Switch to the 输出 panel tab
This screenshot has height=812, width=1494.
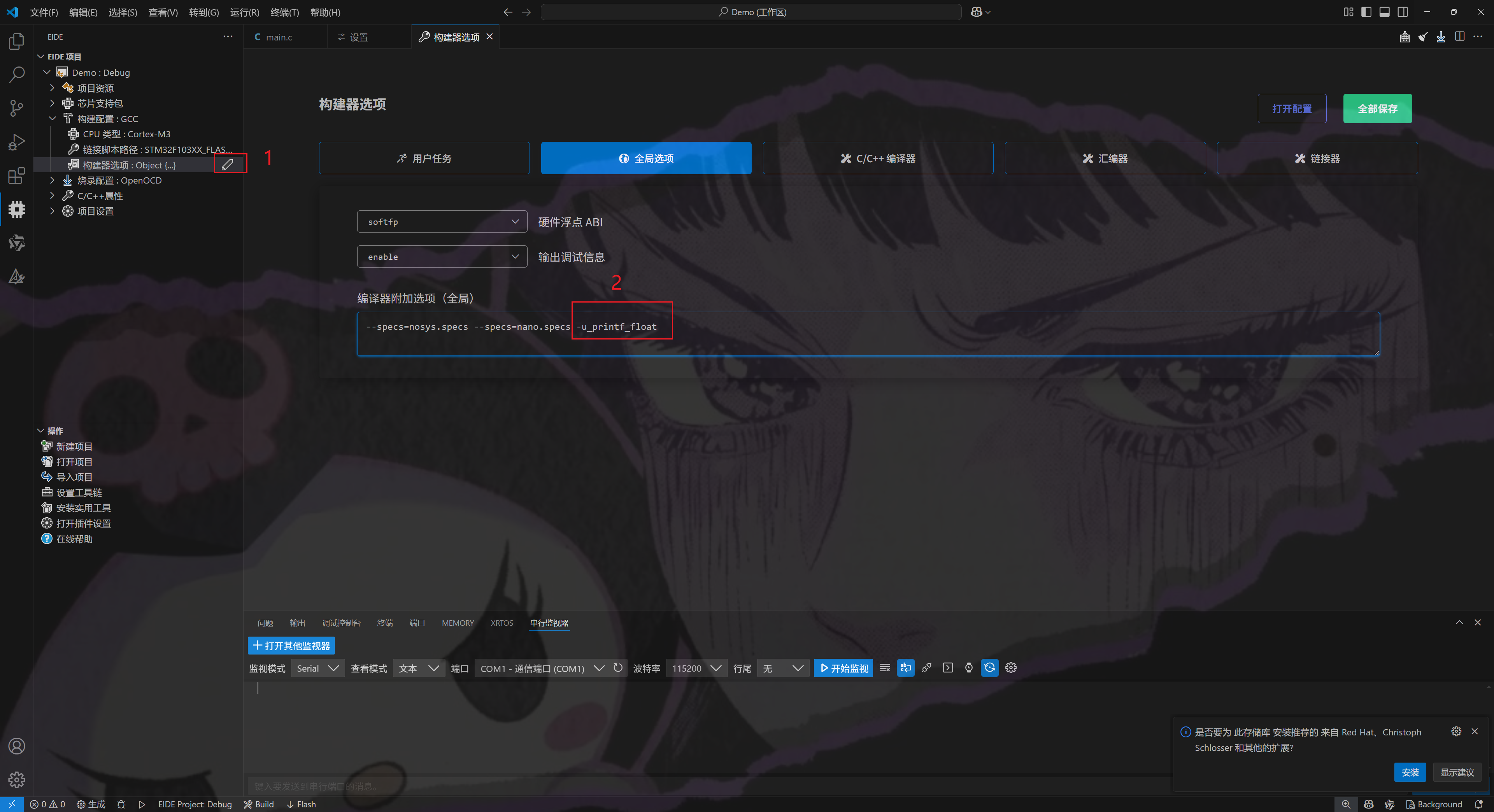[x=298, y=623]
